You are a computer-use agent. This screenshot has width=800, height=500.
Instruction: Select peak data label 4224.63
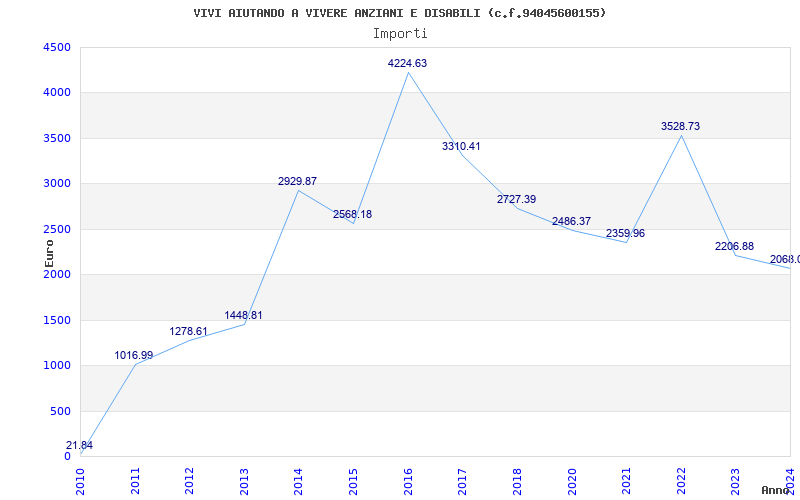pyautogui.click(x=408, y=63)
